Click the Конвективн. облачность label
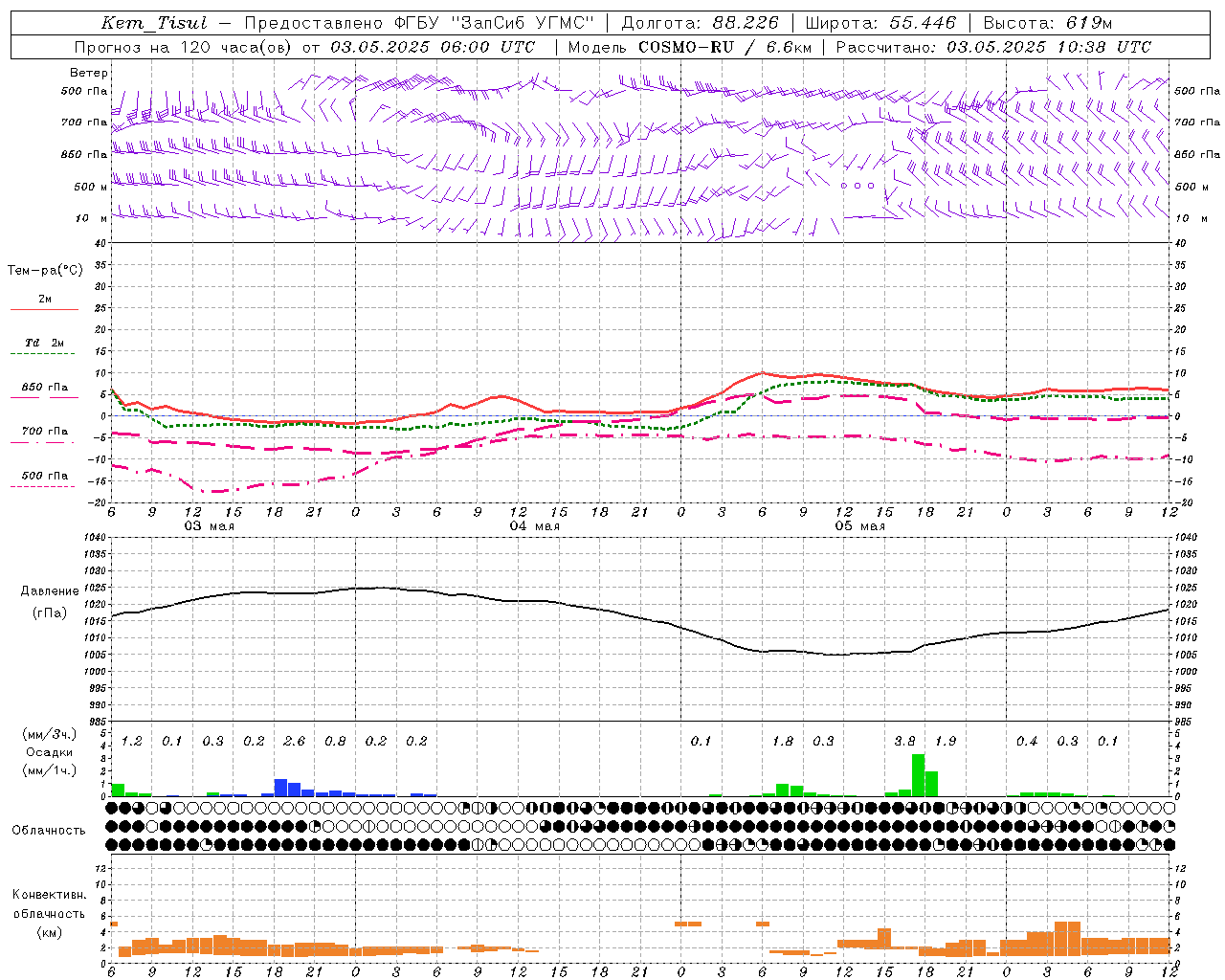Image resolution: width=1225 pixels, height=980 pixels. click(x=50, y=904)
